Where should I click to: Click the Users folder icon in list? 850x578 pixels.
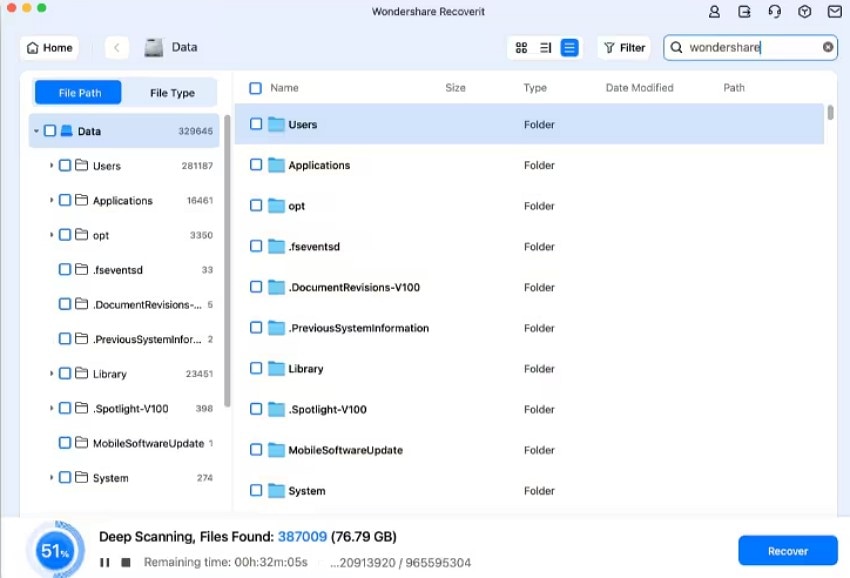tap(276, 124)
